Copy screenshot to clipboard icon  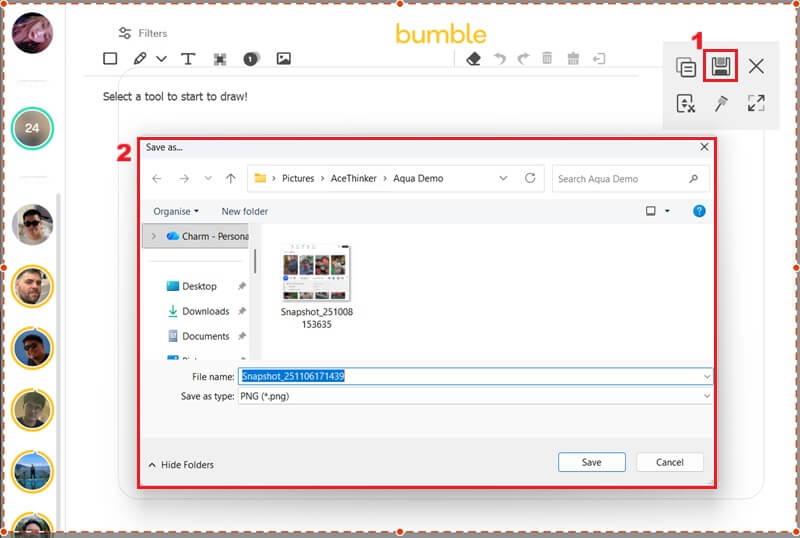point(686,67)
